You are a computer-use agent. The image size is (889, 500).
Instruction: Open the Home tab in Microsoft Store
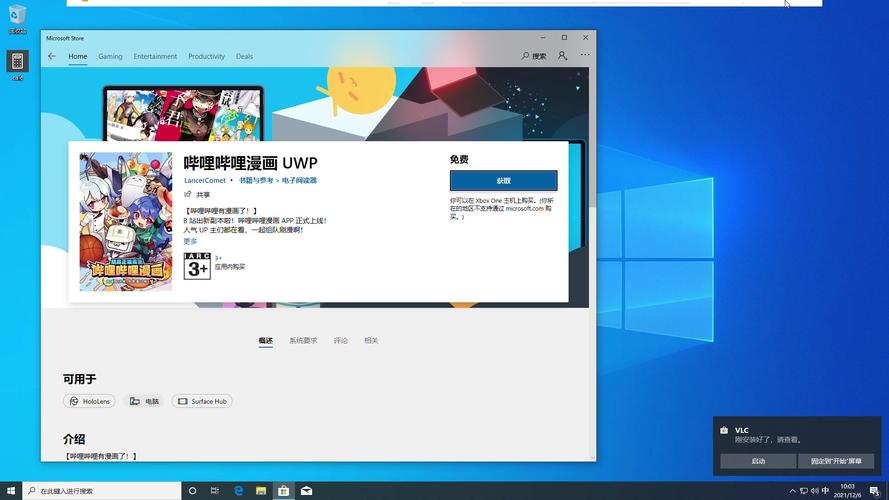pyautogui.click(x=78, y=56)
